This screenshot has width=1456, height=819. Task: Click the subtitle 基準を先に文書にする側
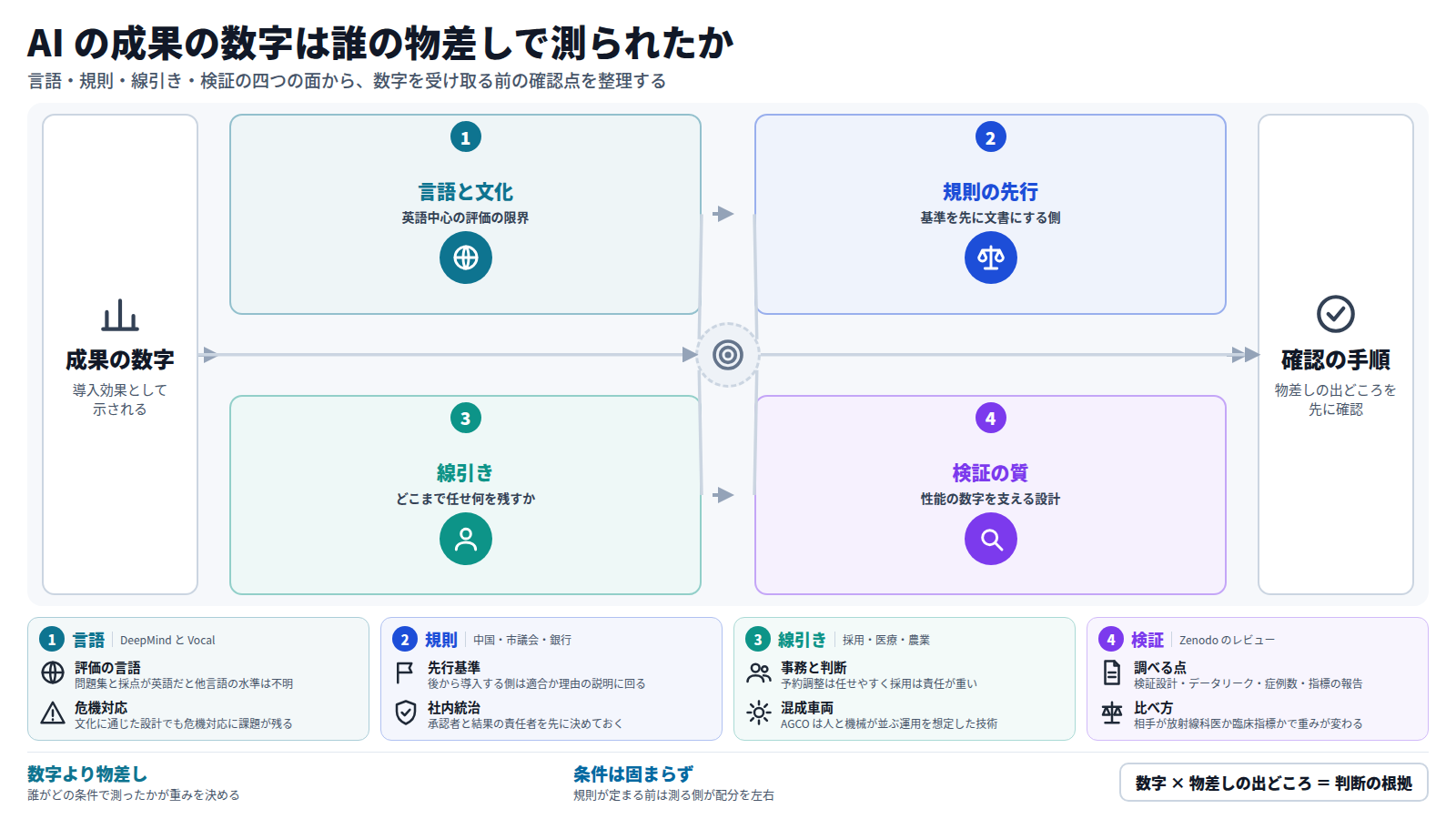pos(991,218)
